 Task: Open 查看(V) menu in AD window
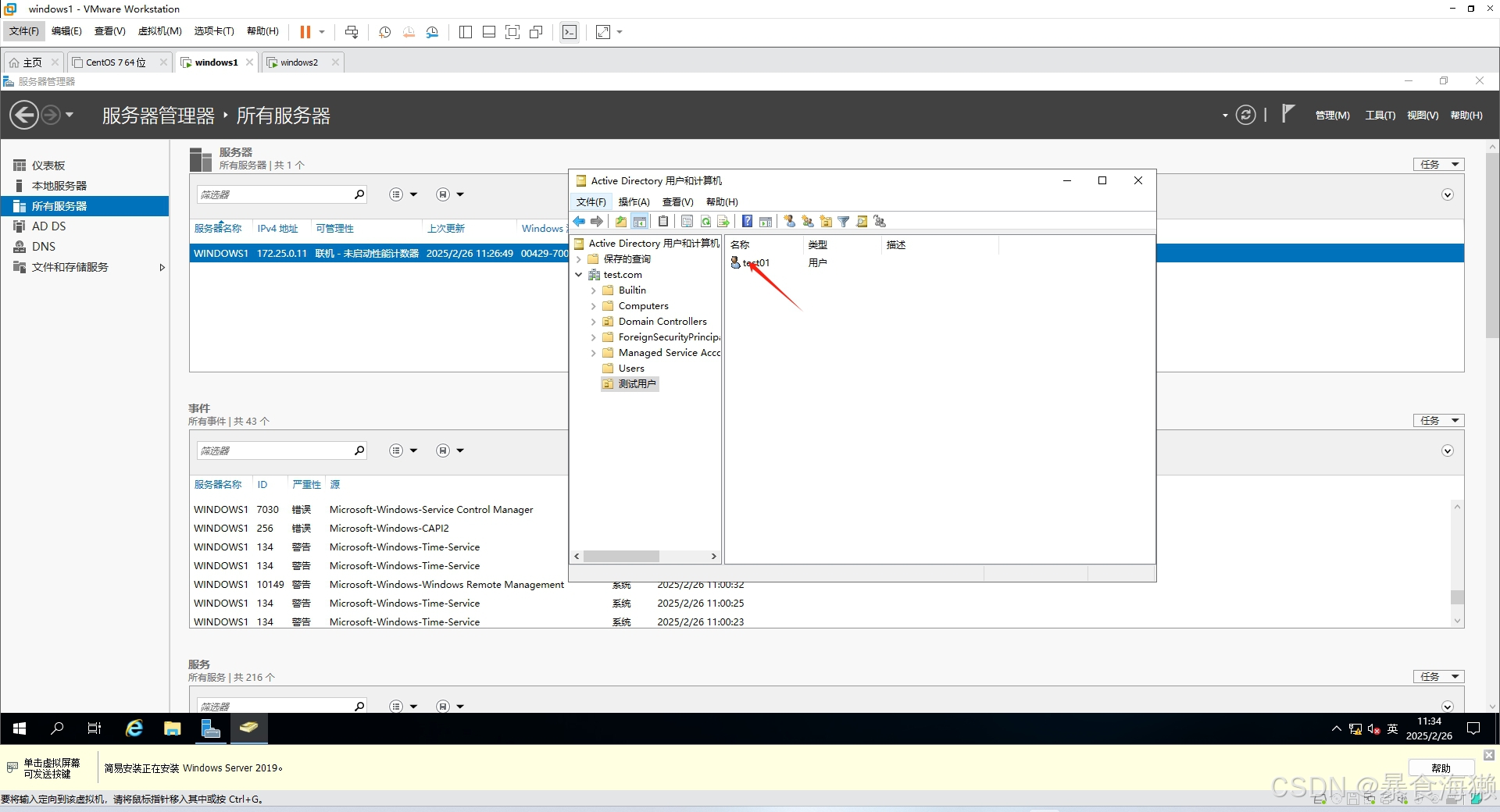click(x=677, y=202)
